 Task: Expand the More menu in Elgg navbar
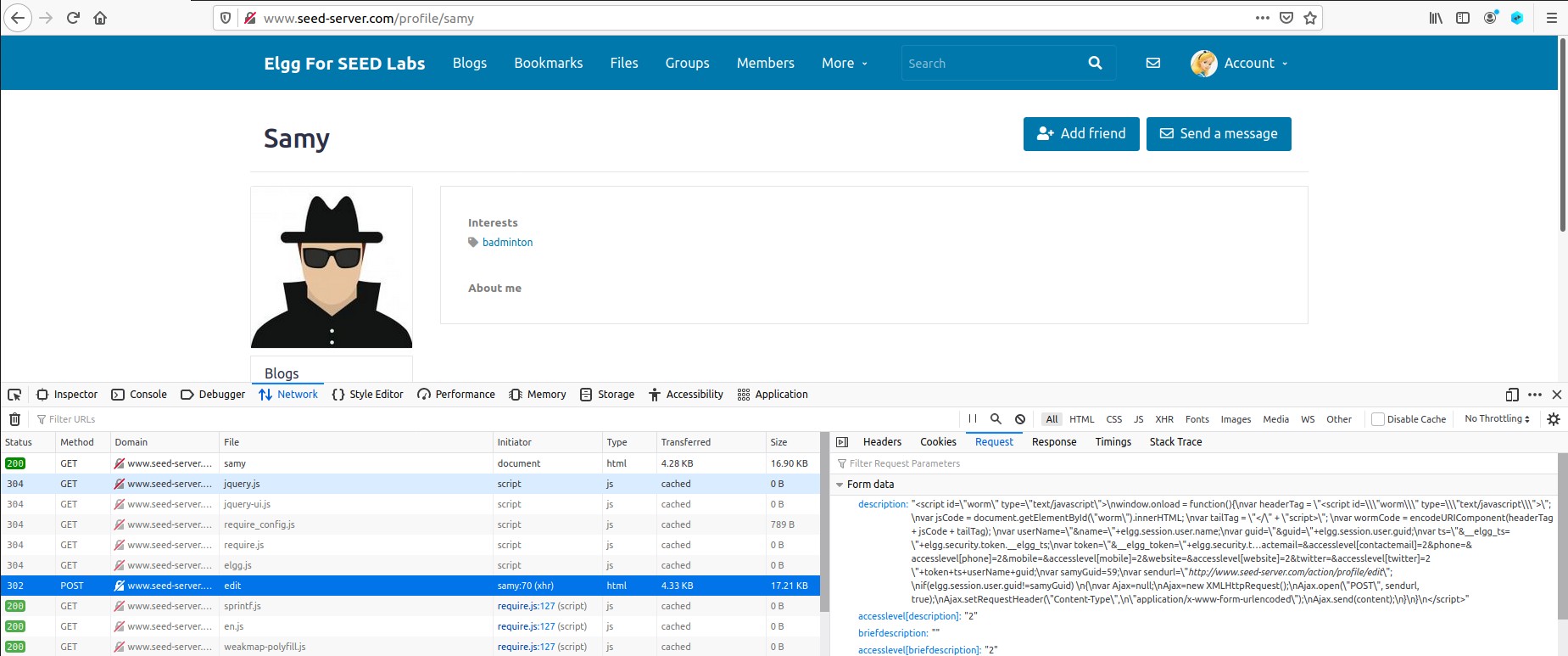click(x=845, y=63)
